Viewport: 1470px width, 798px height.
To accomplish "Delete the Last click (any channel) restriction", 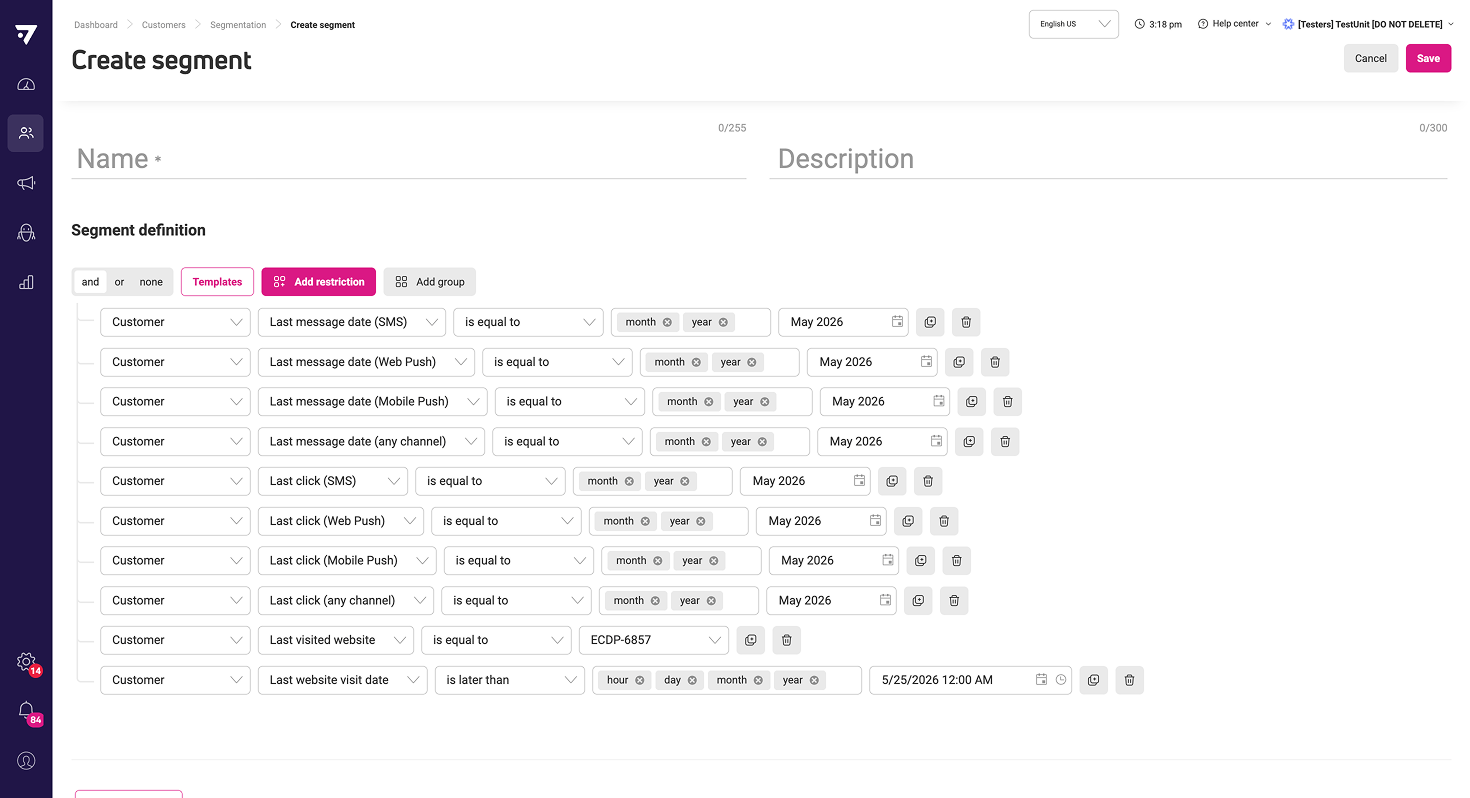I will coord(954,600).
